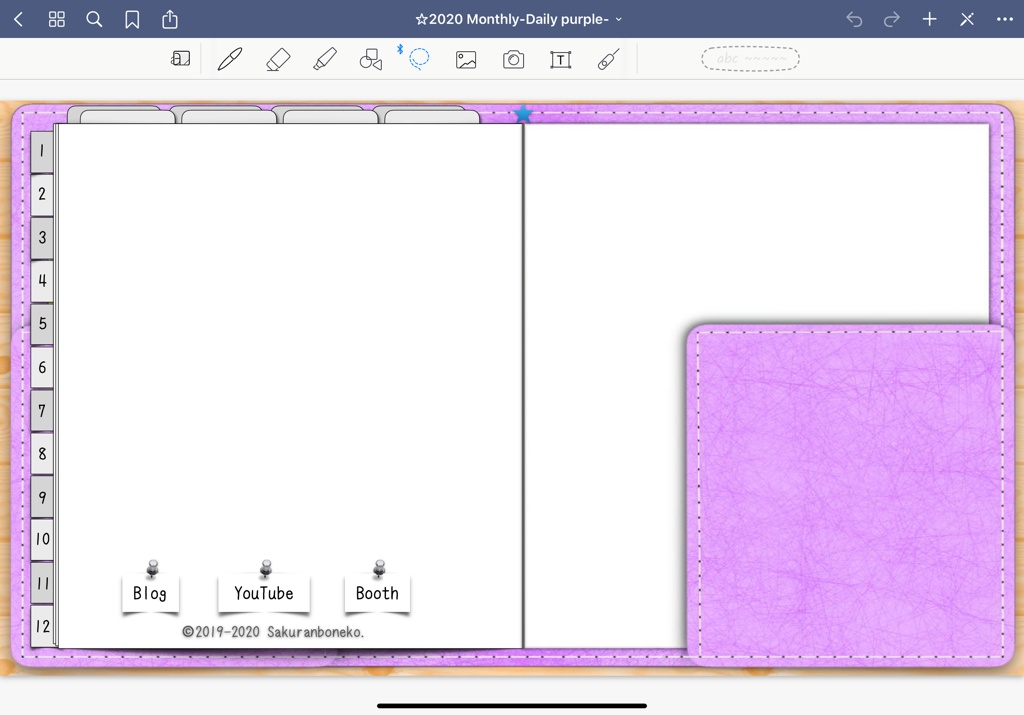Bookmark this page
1024x715 pixels.
click(132, 20)
